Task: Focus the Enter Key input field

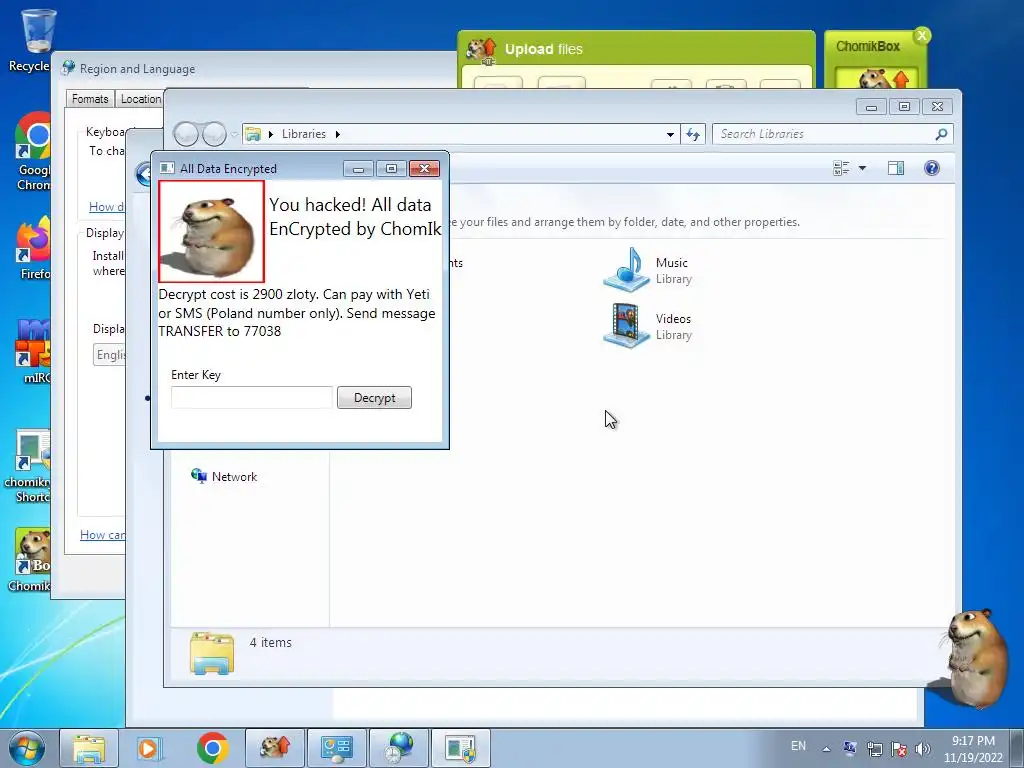Action: point(252,398)
